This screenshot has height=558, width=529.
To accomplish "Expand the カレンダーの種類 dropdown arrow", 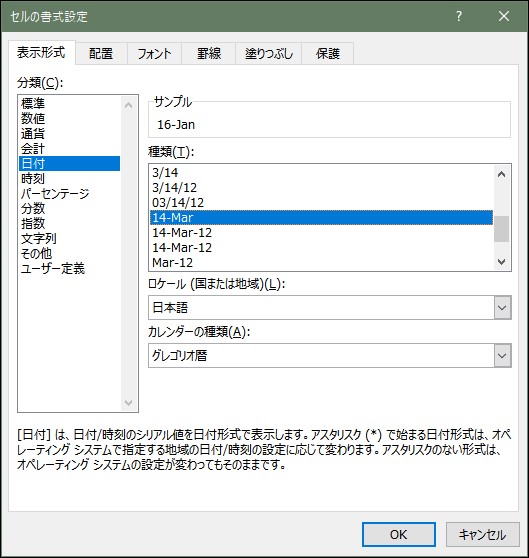I will click(502, 356).
